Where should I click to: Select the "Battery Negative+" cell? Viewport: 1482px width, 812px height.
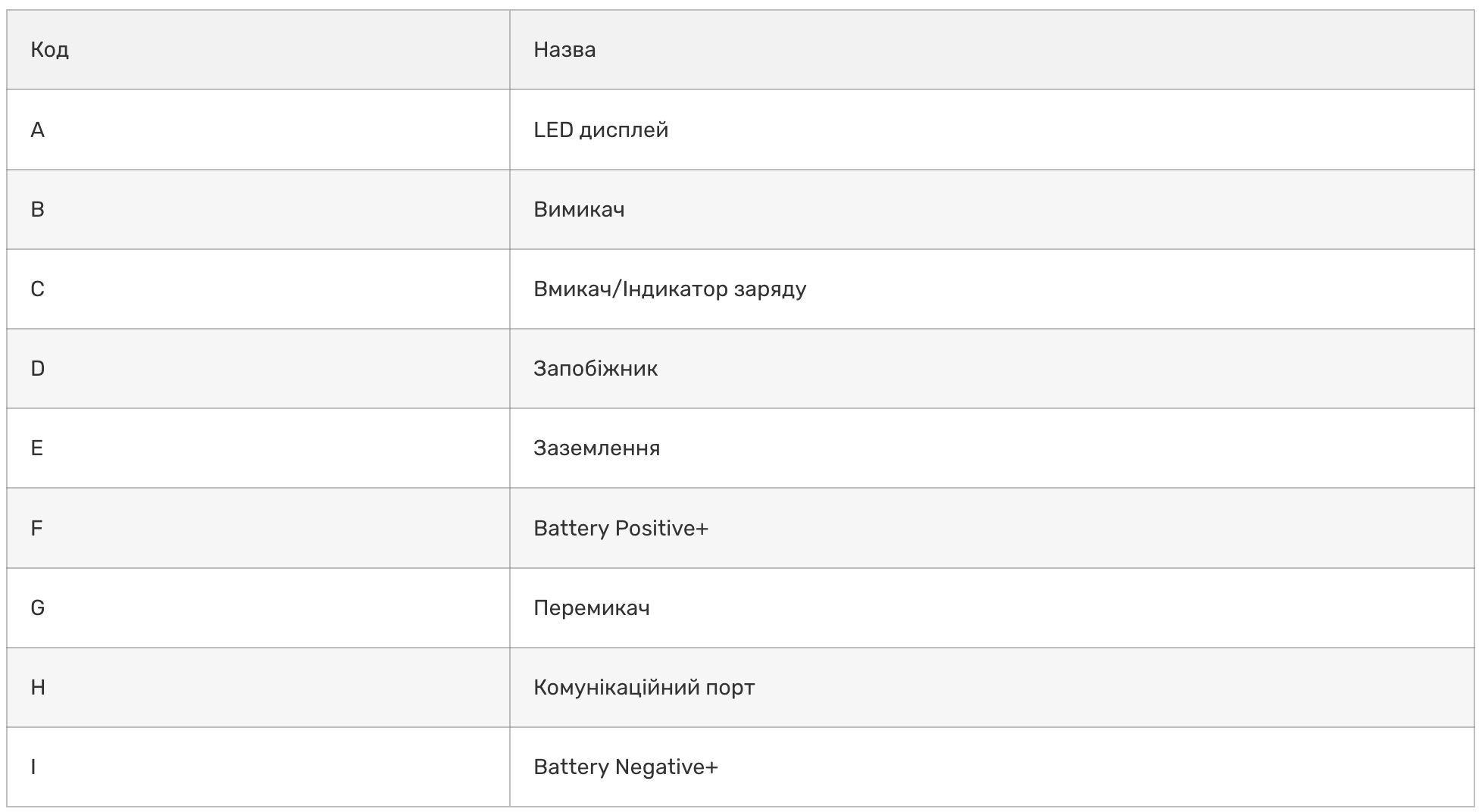(x=625, y=767)
